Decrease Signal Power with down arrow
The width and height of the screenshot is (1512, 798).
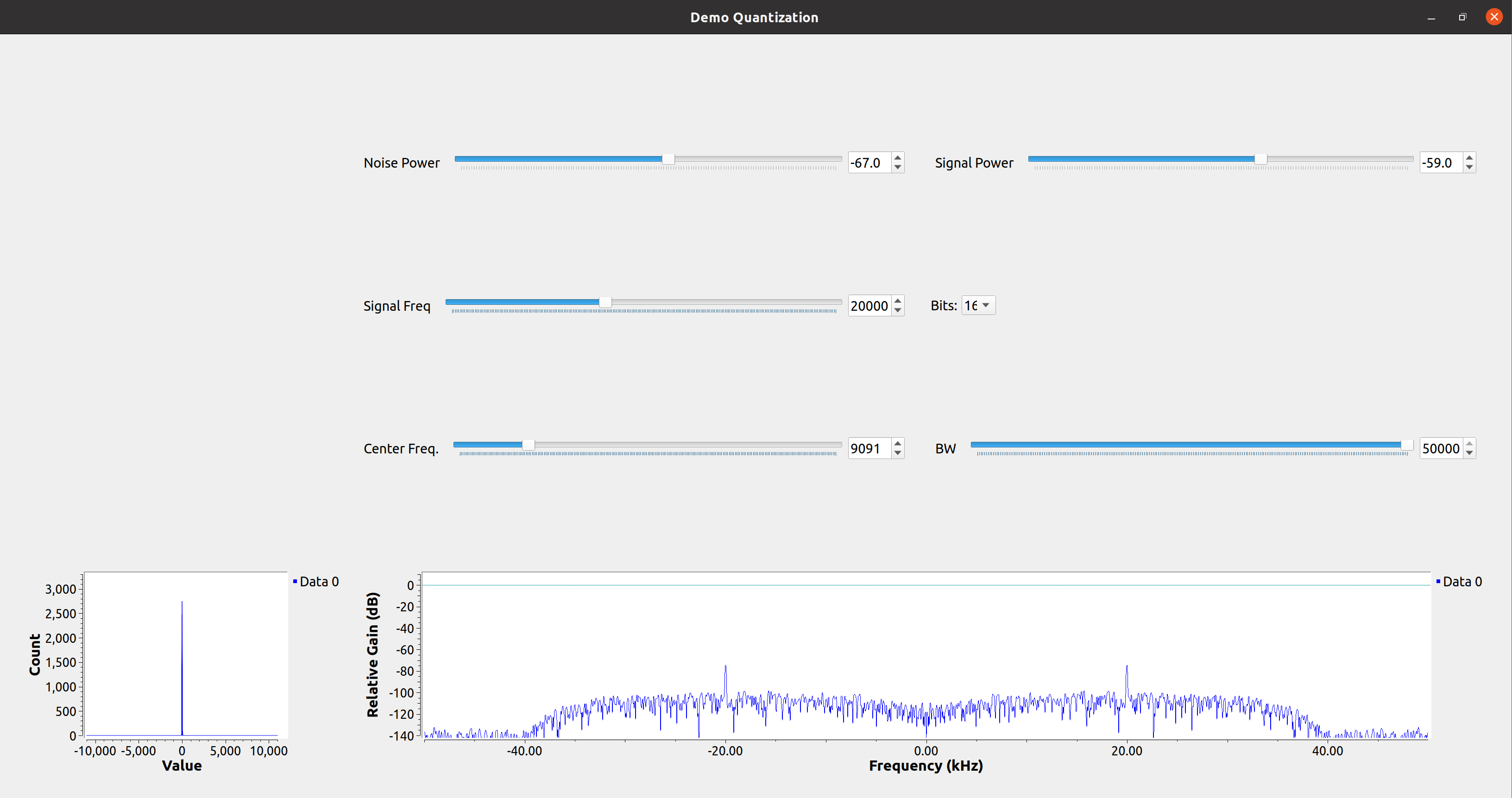click(x=1469, y=168)
